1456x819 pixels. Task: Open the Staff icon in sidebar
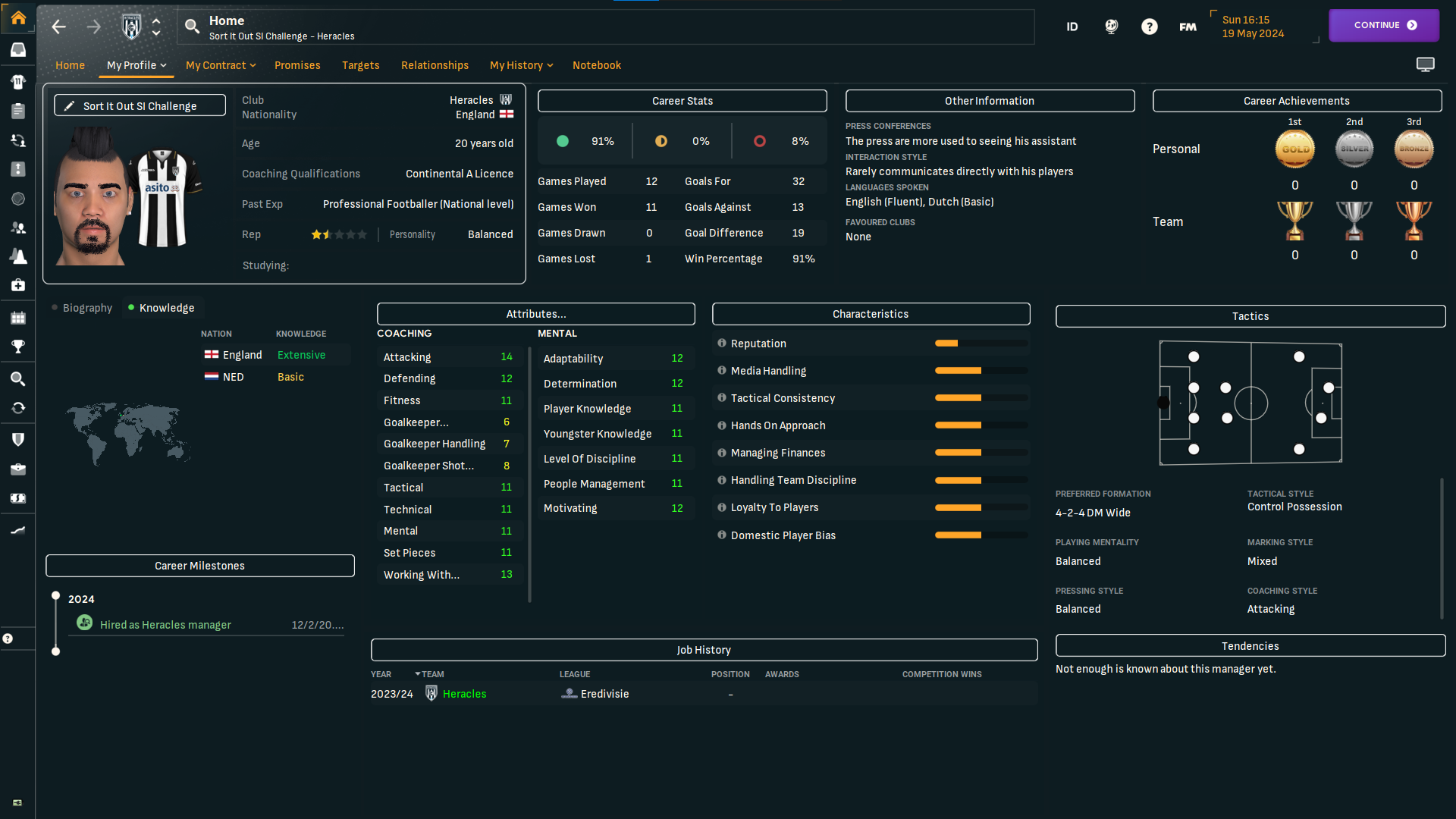pos(18,227)
